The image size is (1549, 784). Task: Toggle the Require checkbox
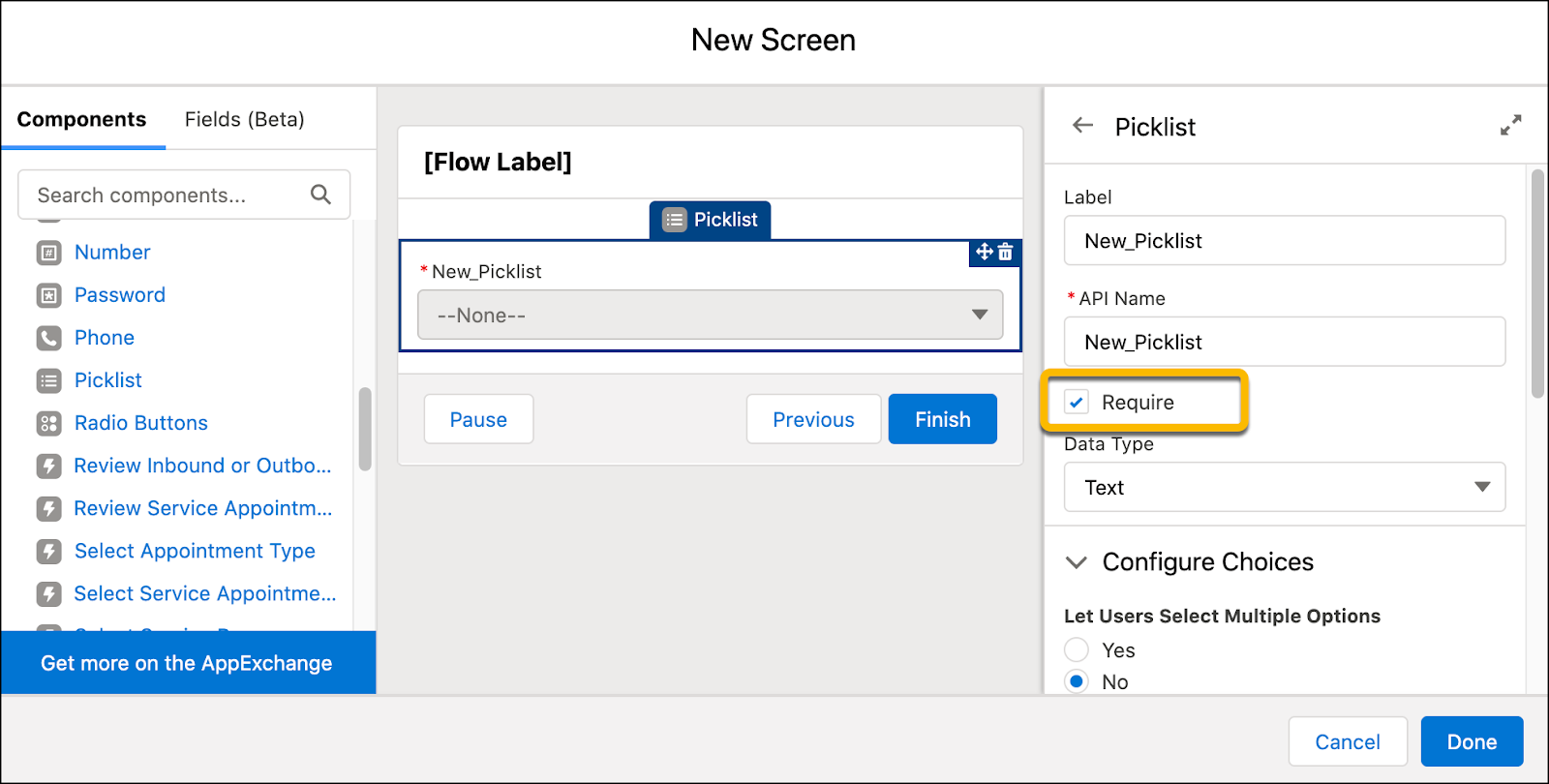pos(1077,402)
